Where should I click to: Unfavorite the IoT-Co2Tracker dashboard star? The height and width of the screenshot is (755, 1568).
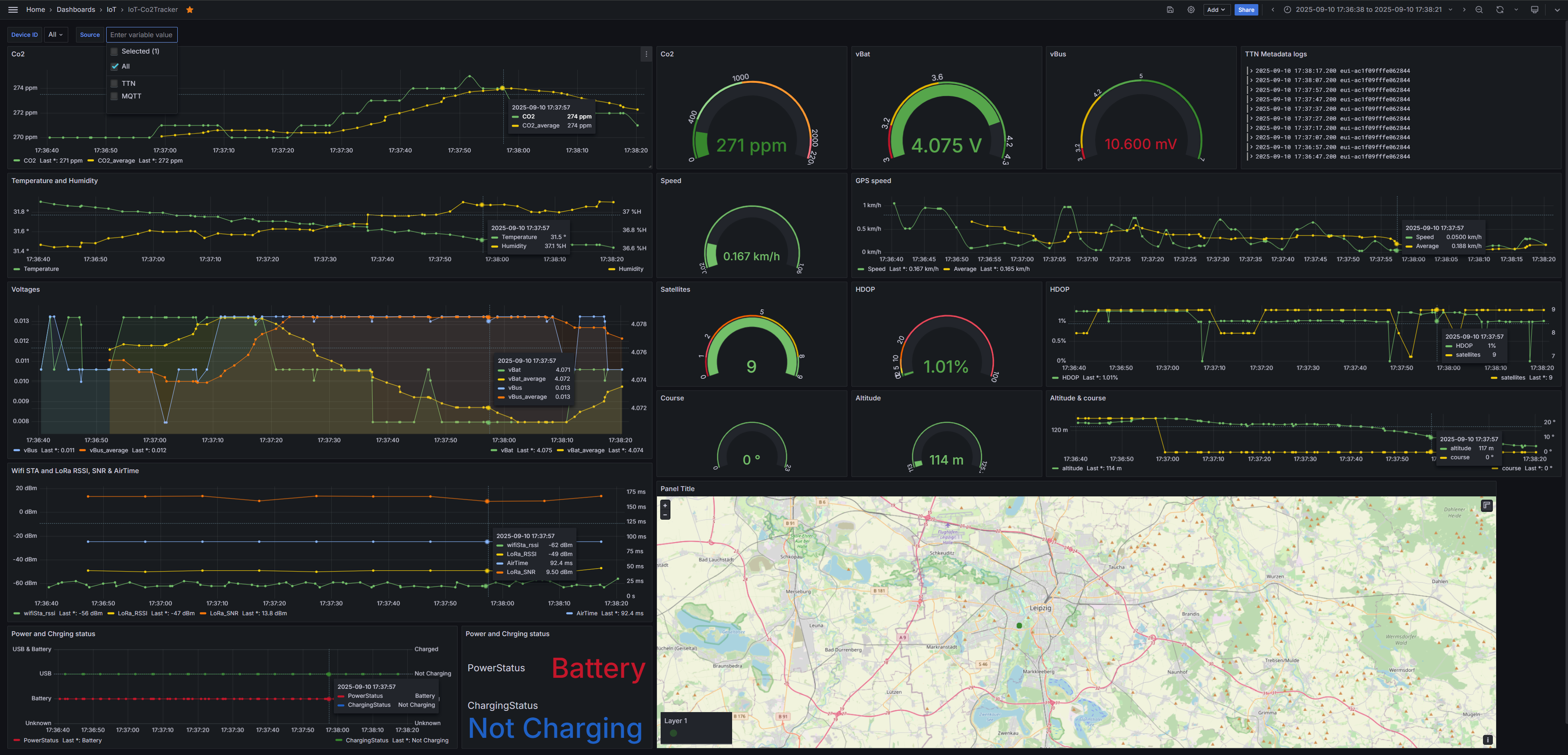point(189,9)
